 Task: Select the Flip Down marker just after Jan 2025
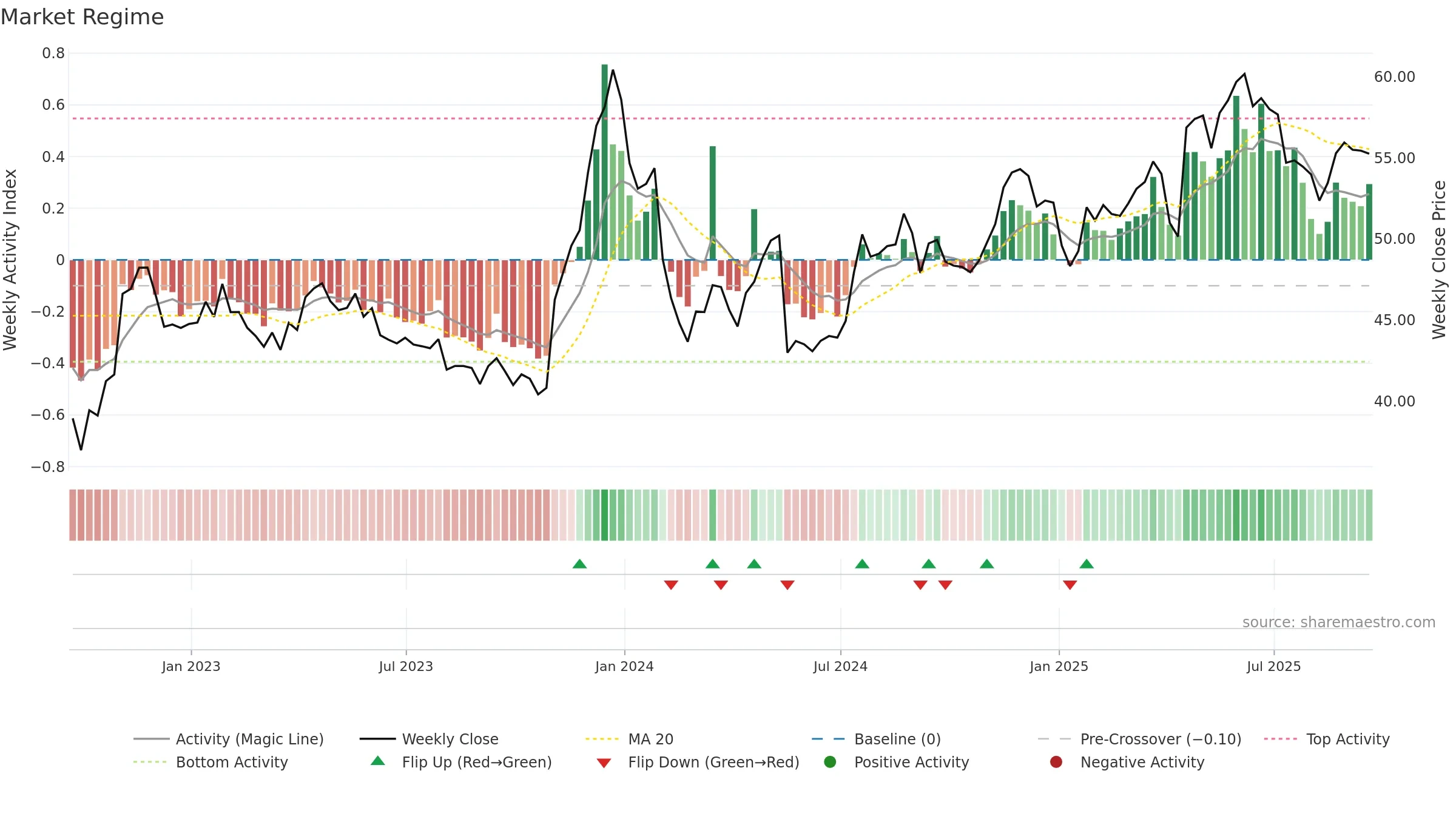coord(1070,585)
